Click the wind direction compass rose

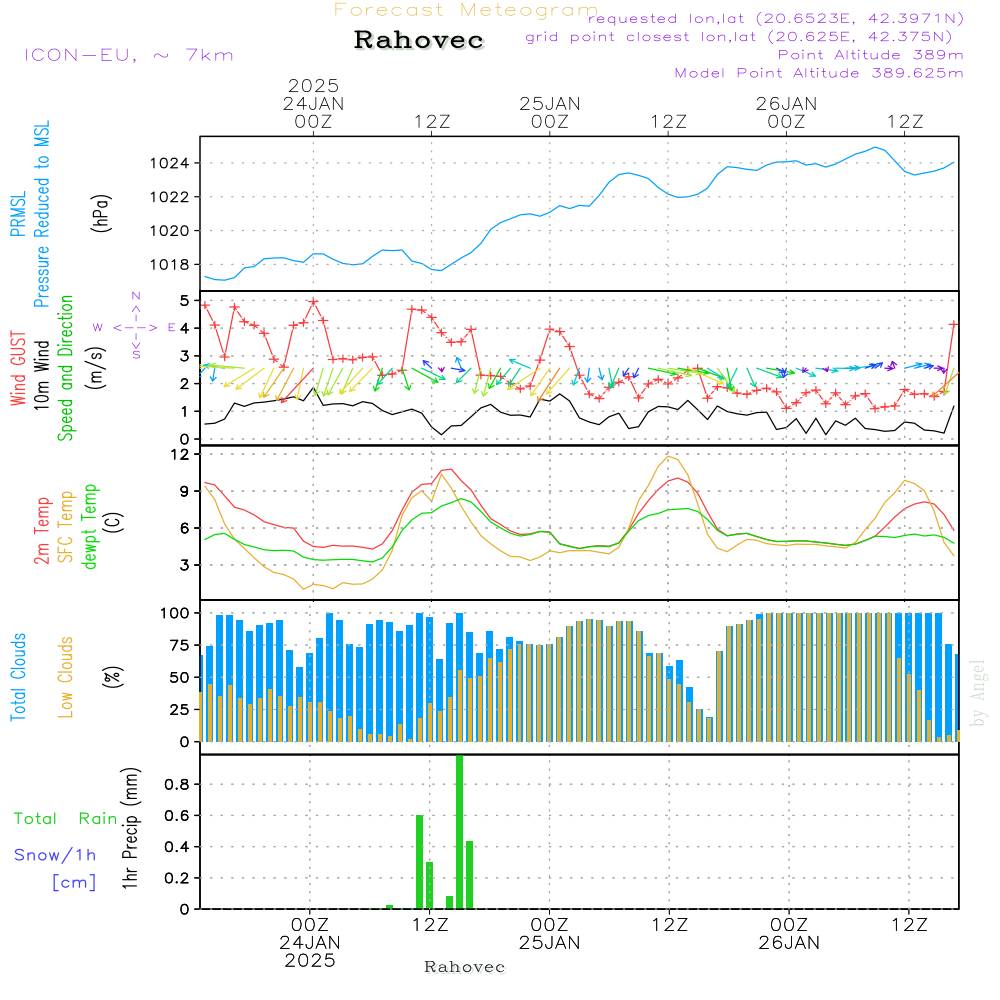tap(135, 327)
